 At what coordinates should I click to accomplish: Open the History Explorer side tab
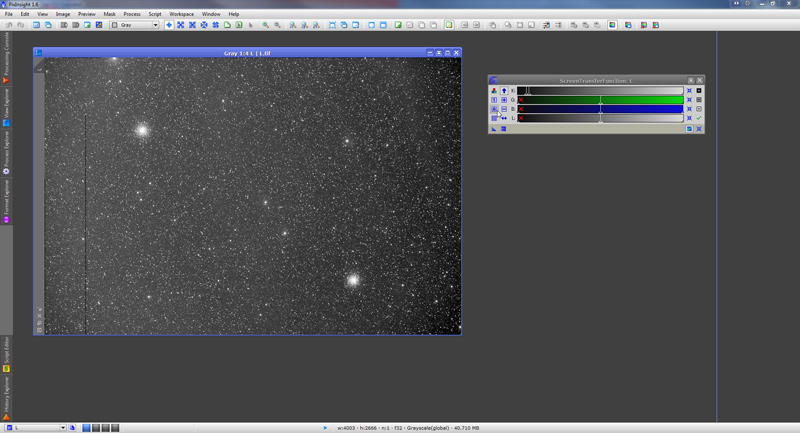coord(5,396)
